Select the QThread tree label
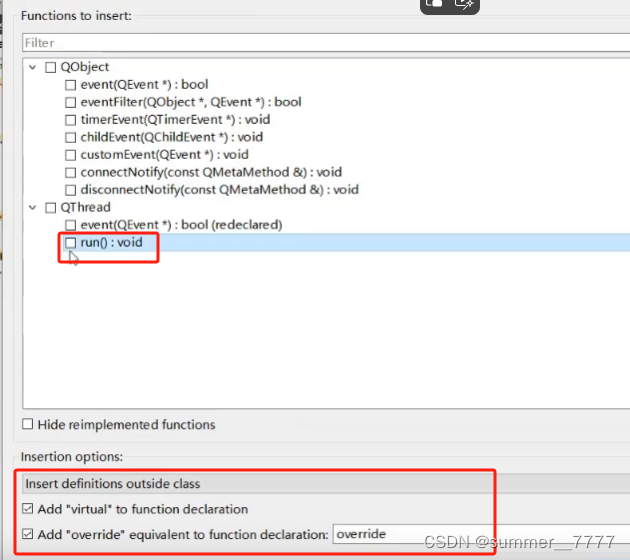The image size is (630, 560). (x=86, y=207)
